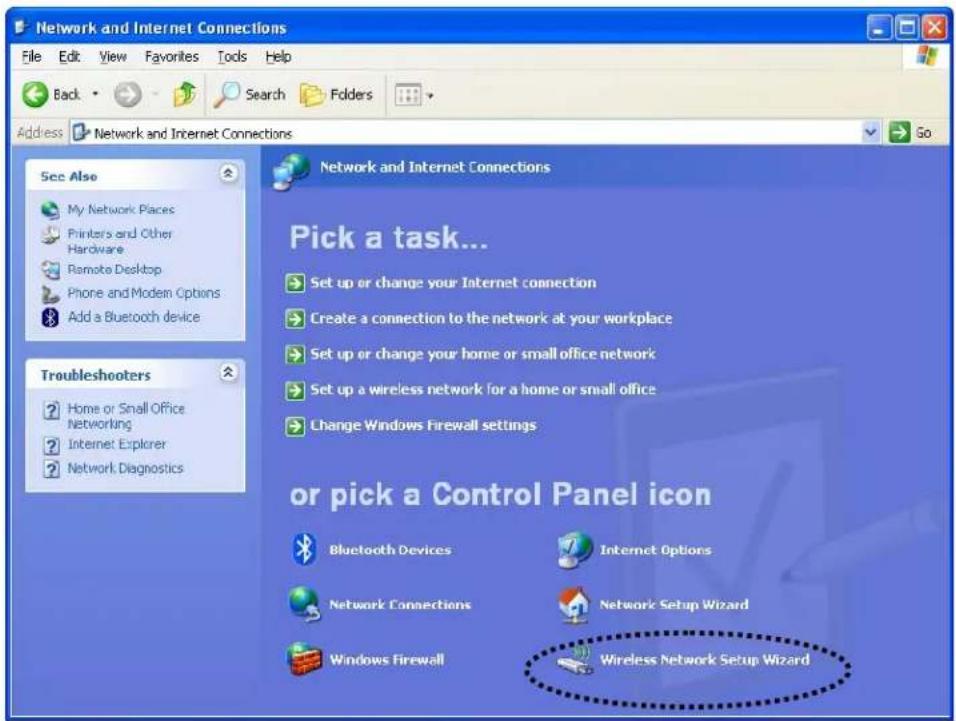The height and width of the screenshot is (721, 956).
Task: Choose Change Windows Firewall settings task
Action: pos(423,425)
